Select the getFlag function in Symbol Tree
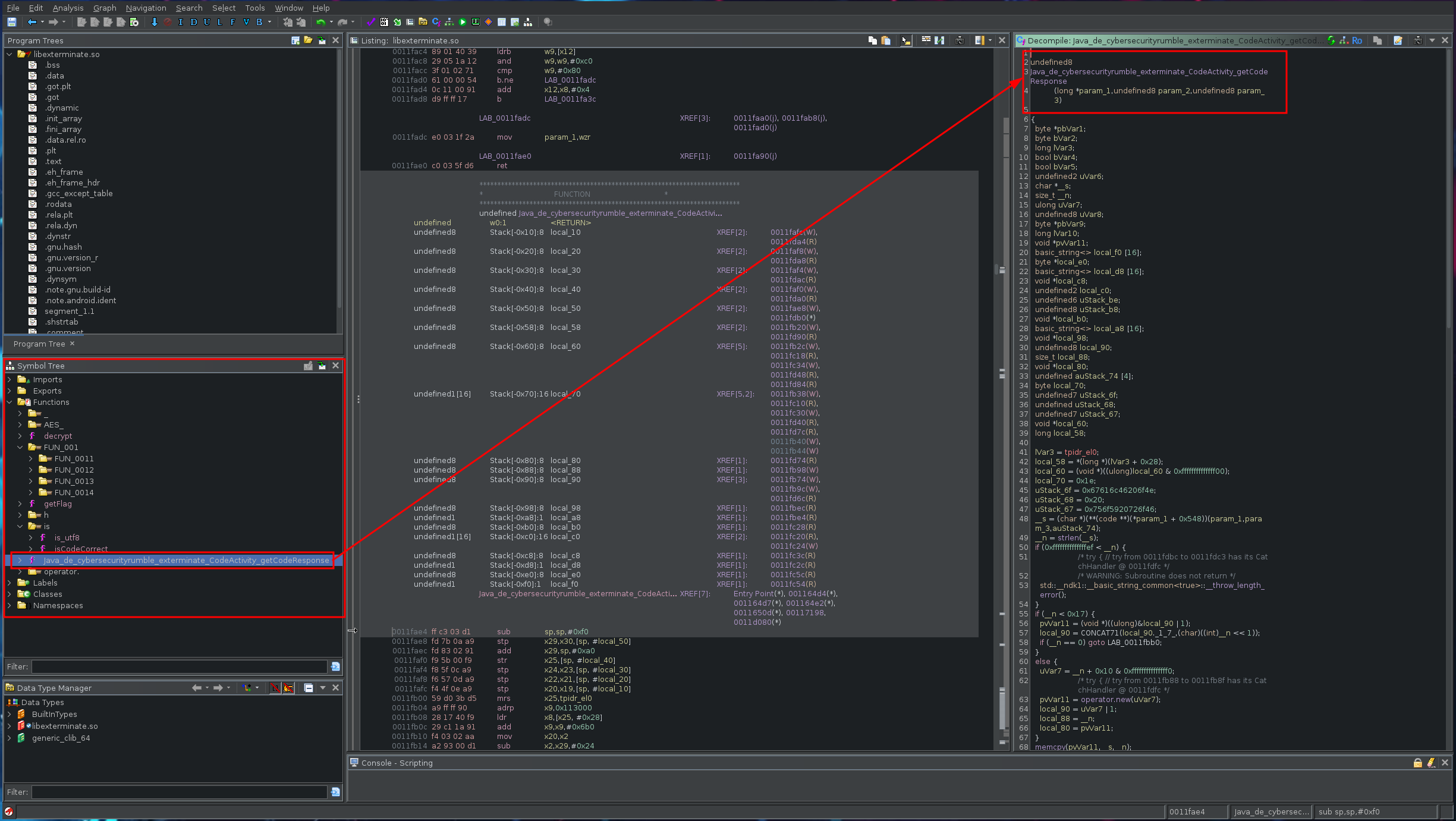 point(58,504)
